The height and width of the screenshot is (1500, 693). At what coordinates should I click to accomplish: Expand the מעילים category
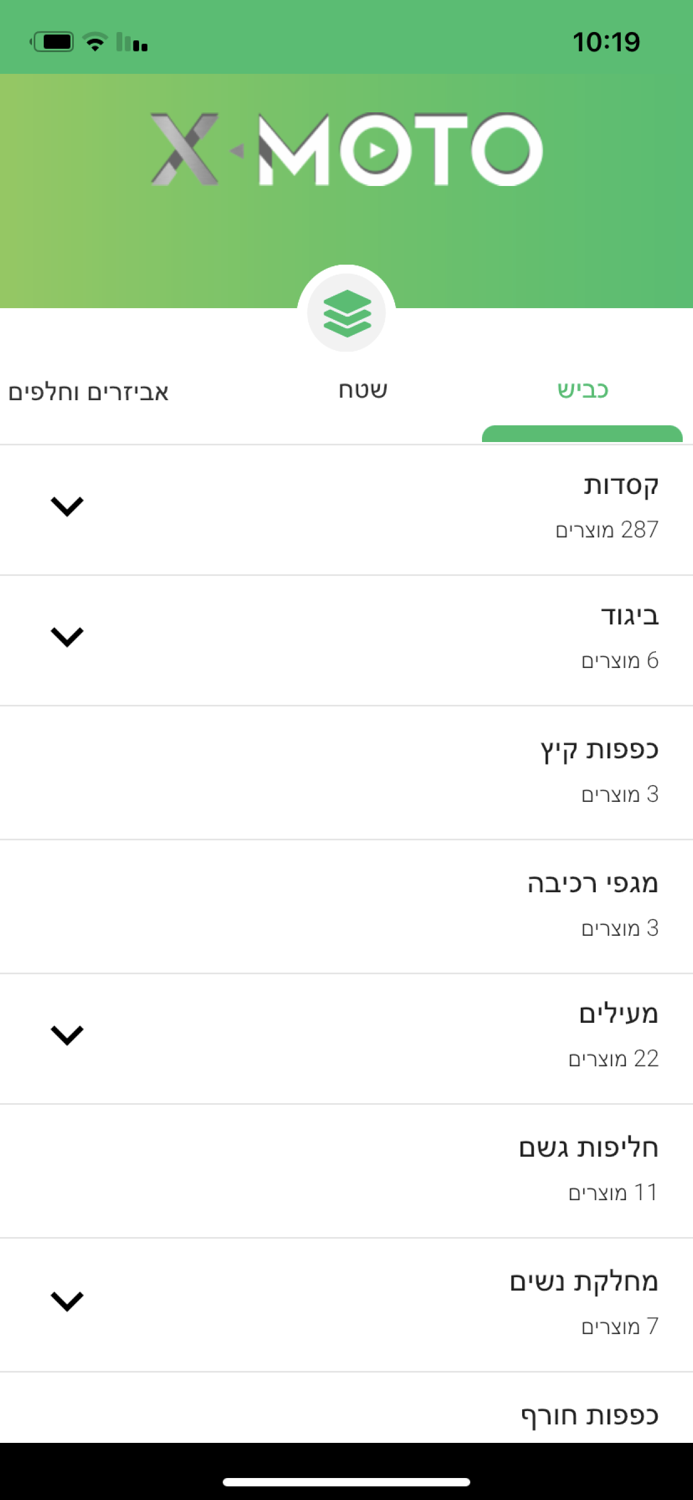[x=67, y=1036]
